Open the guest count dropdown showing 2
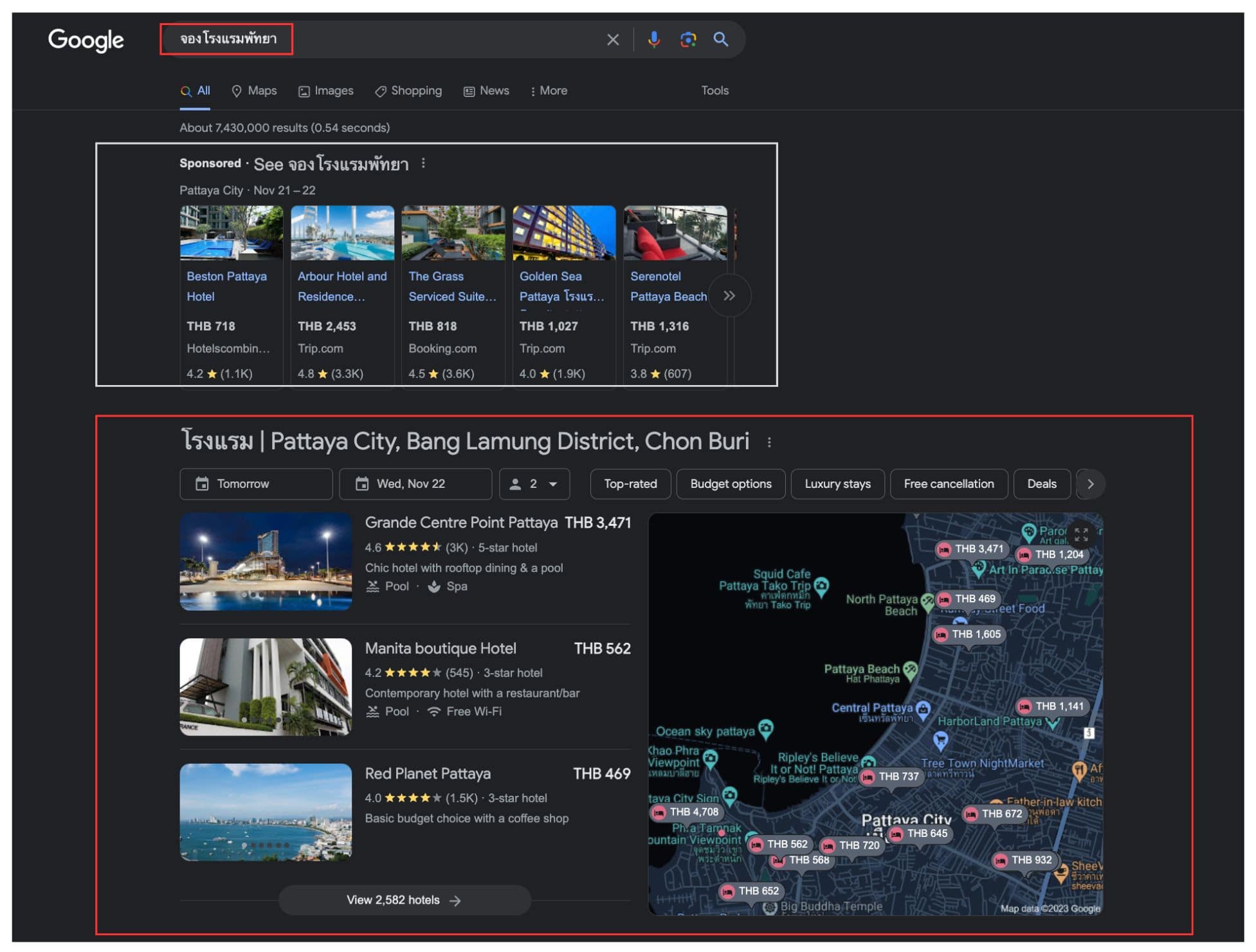 [534, 484]
